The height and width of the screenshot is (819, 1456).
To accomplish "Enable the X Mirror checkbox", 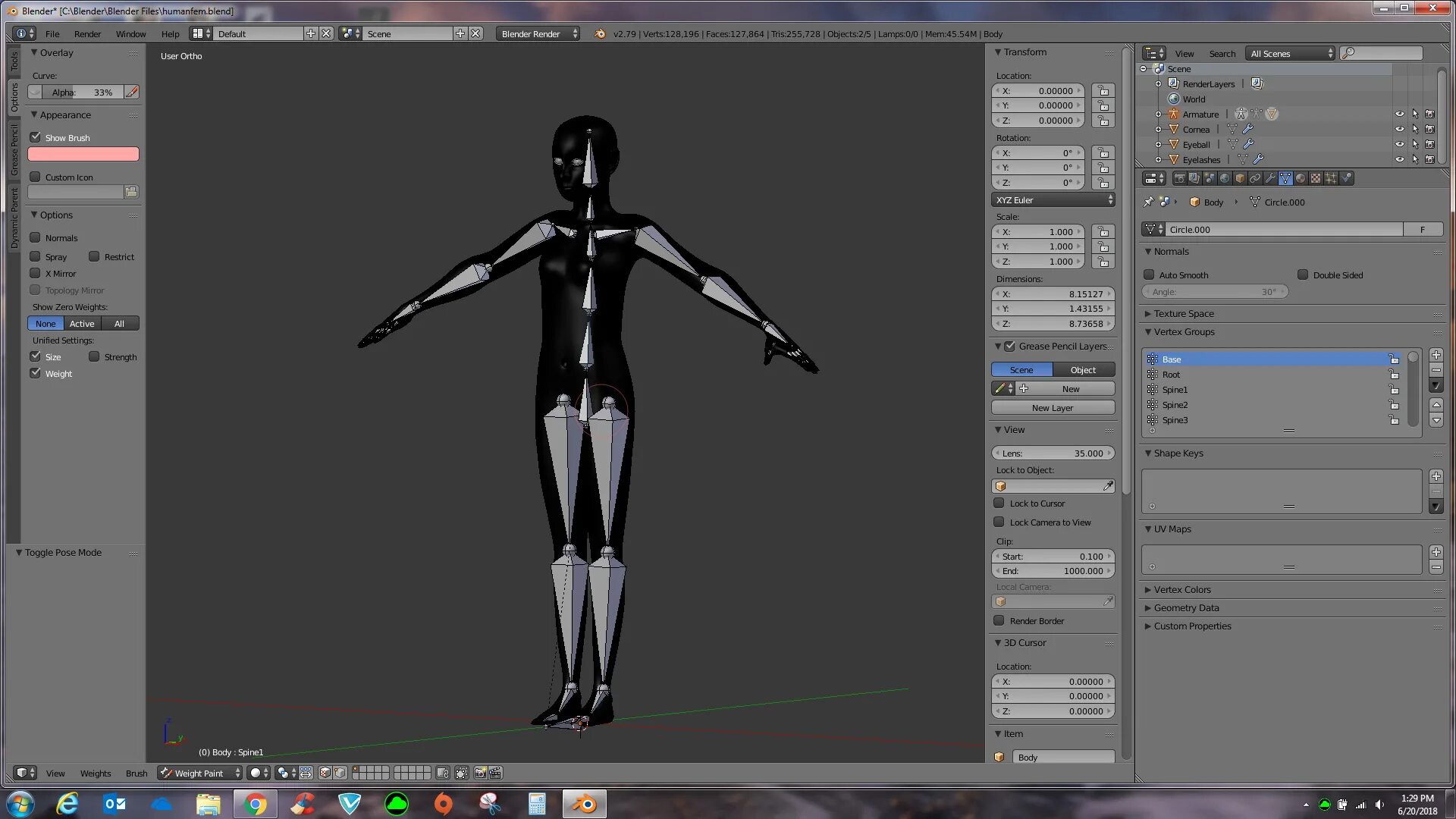I will click(x=35, y=273).
